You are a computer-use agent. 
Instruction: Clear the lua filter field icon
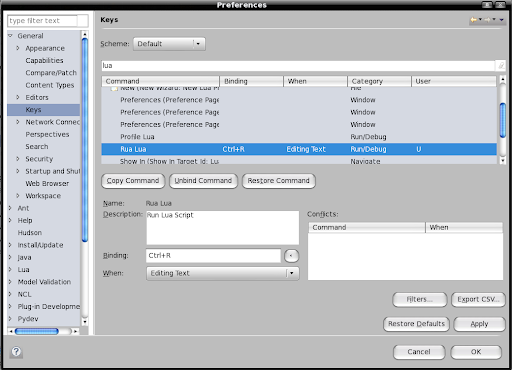[x=501, y=65]
